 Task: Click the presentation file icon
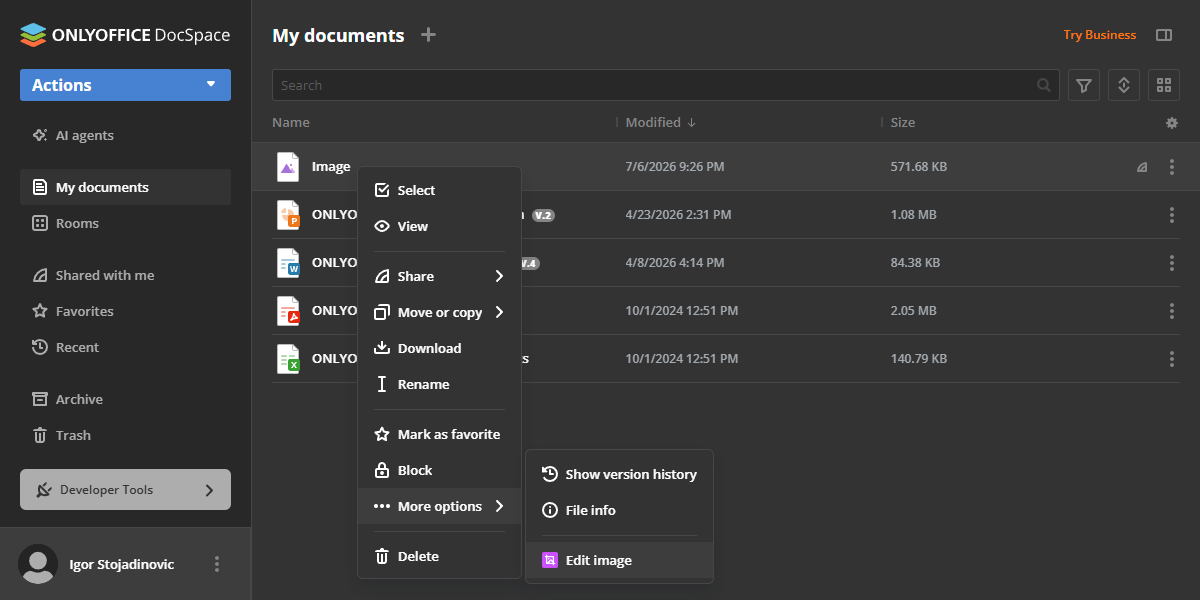tap(288, 215)
